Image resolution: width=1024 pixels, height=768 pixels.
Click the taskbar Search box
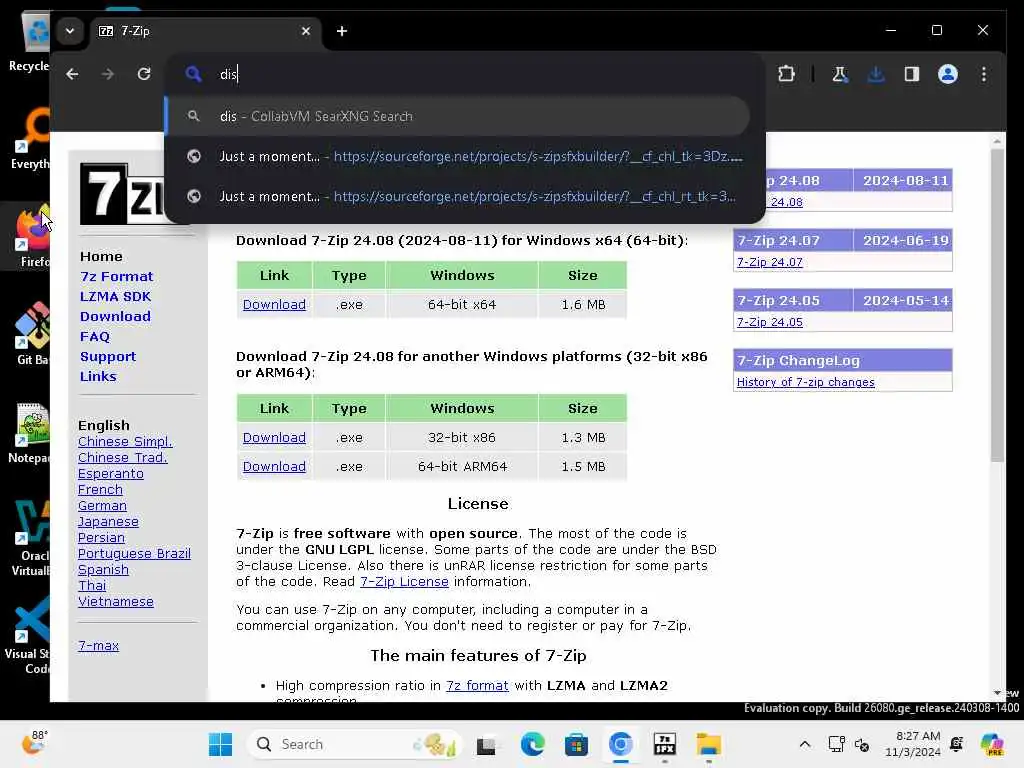pyautogui.click(x=354, y=744)
